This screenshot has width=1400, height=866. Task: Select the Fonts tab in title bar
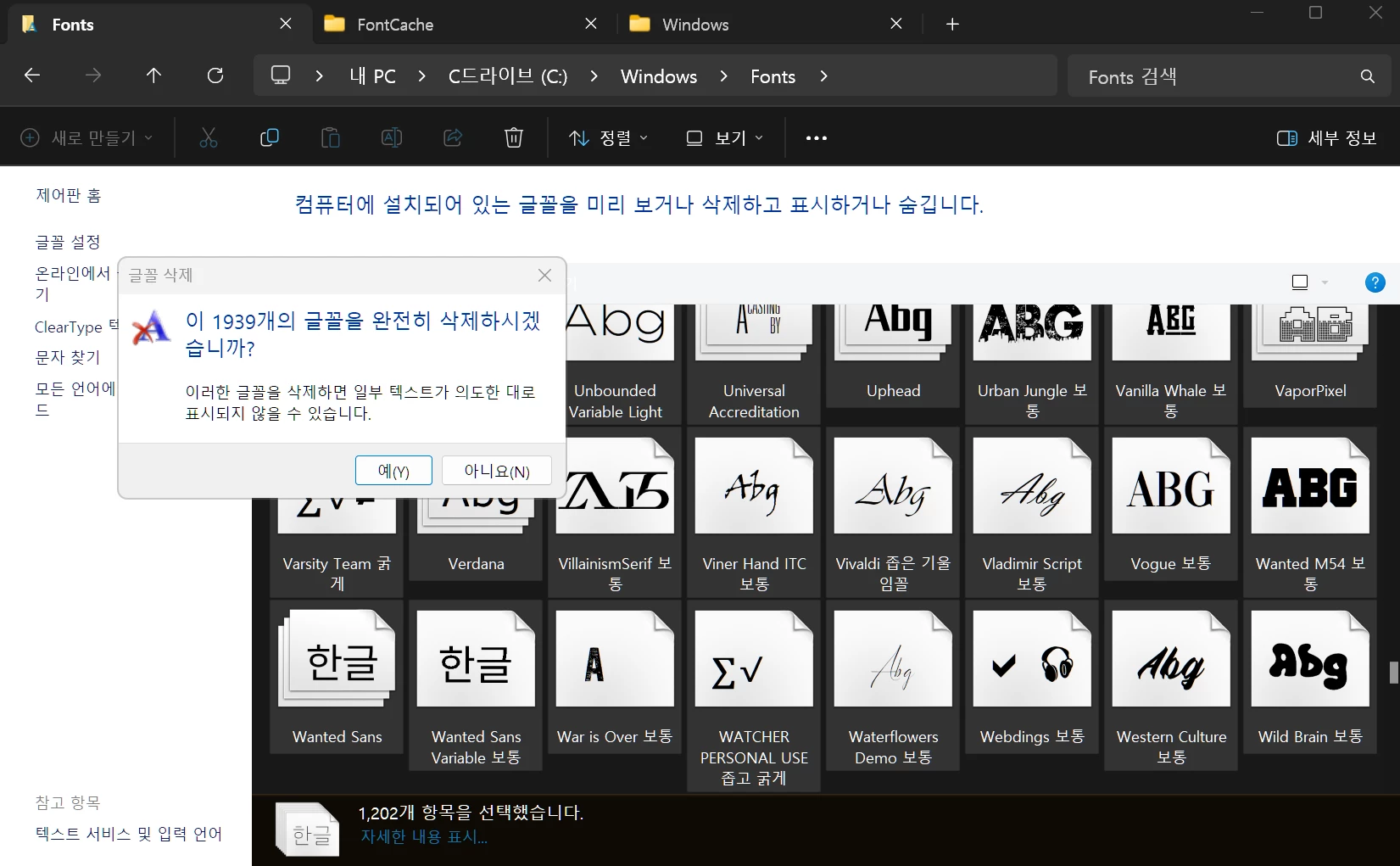pos(159,24)
